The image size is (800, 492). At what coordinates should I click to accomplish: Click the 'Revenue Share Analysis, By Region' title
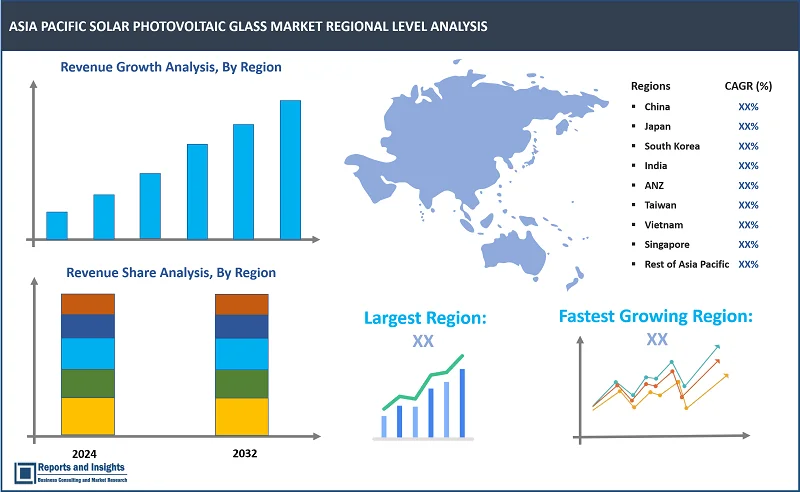(171, 273)
